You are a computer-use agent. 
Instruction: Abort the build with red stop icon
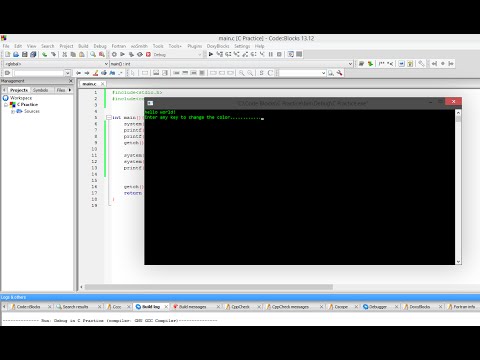149,54
